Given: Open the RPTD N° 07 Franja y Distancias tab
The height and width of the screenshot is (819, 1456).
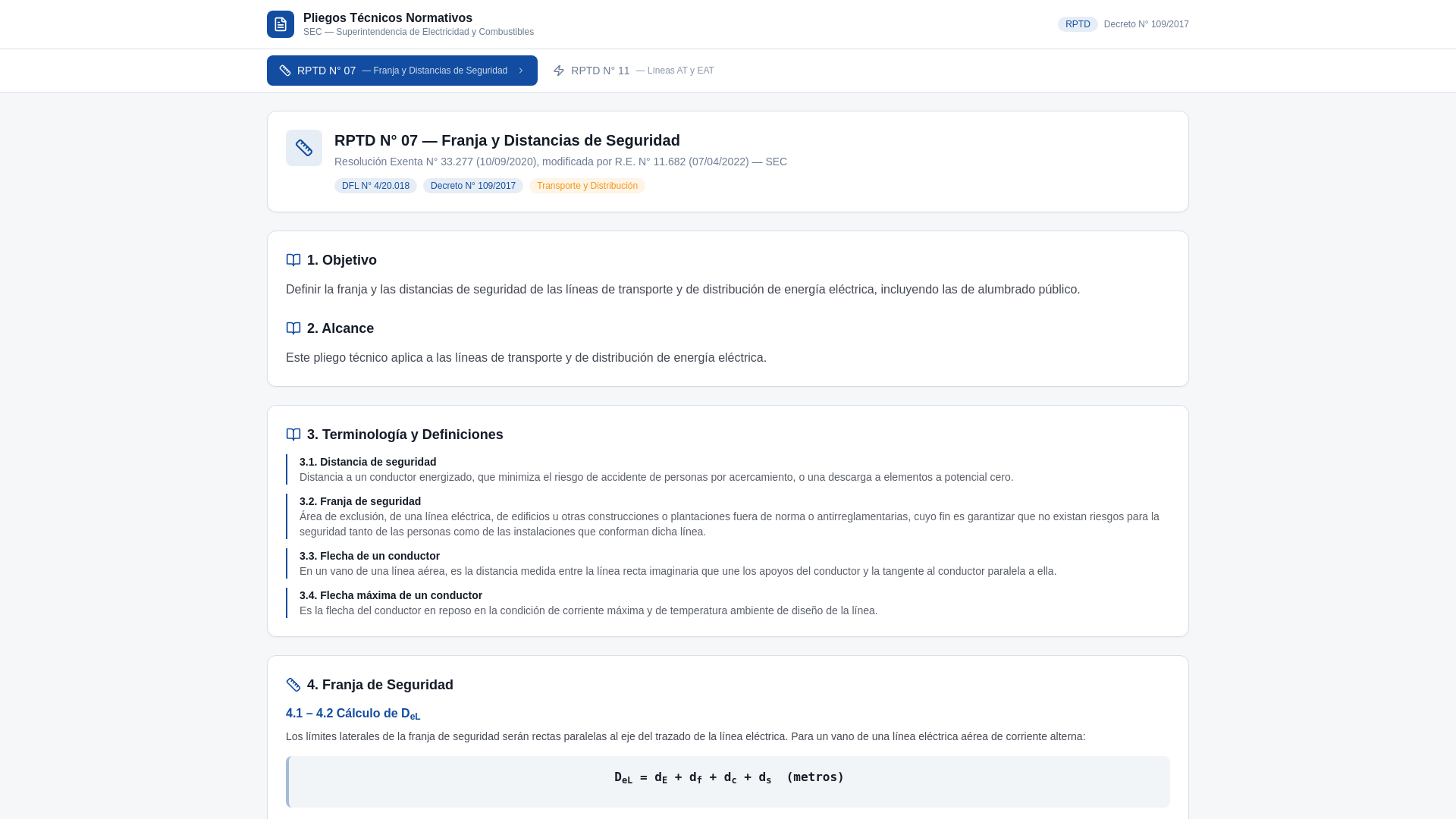Looking at the screenshot, I should (402, 71).
